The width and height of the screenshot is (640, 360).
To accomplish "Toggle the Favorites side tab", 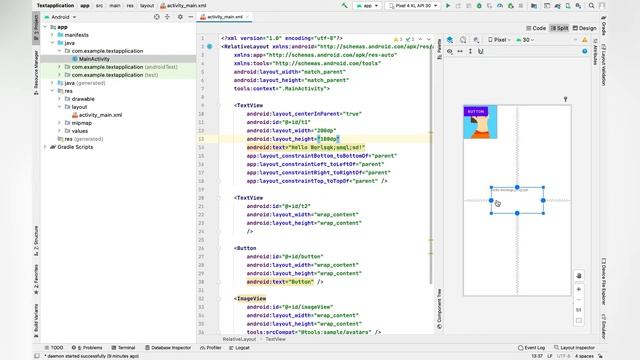I will (36, 279).
